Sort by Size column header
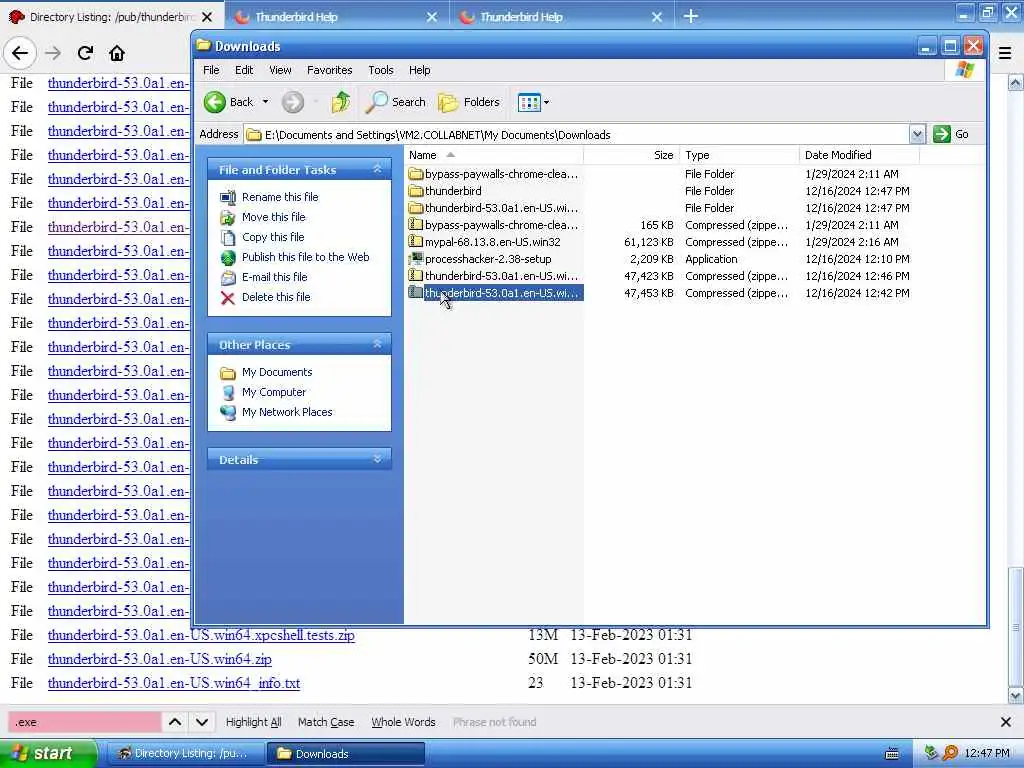This screenshot has height=768, width=1024. tap(632, 155)
